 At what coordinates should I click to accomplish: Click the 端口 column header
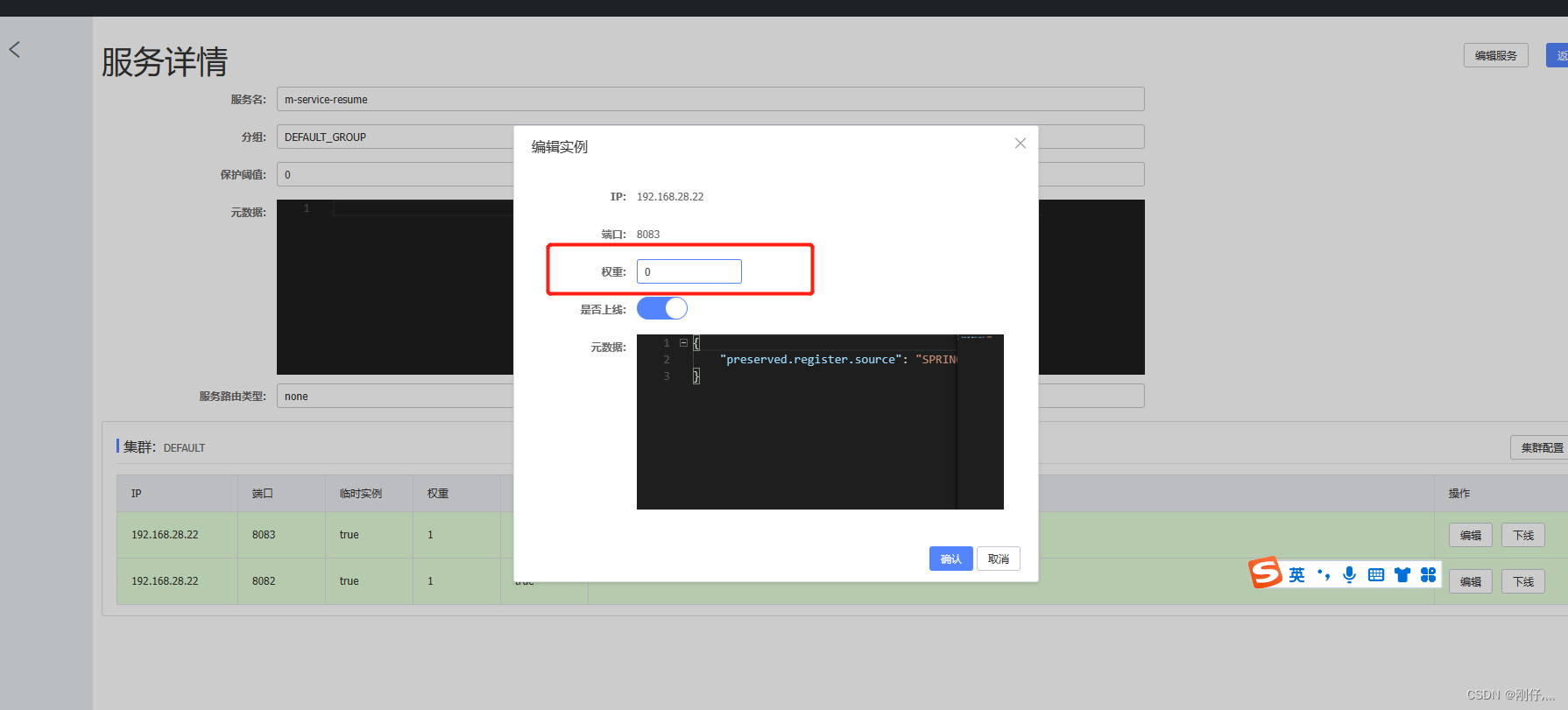pos(281,494)
